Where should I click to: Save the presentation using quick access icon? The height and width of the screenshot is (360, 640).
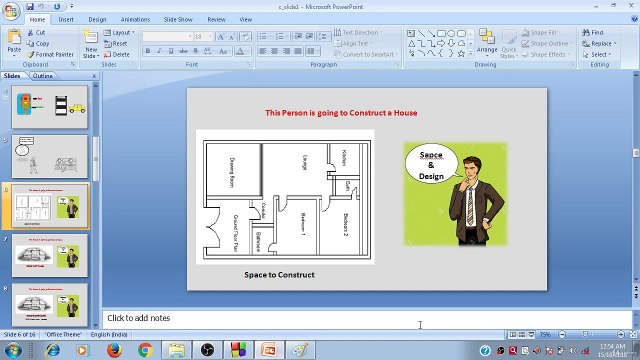tap(30, 7)
